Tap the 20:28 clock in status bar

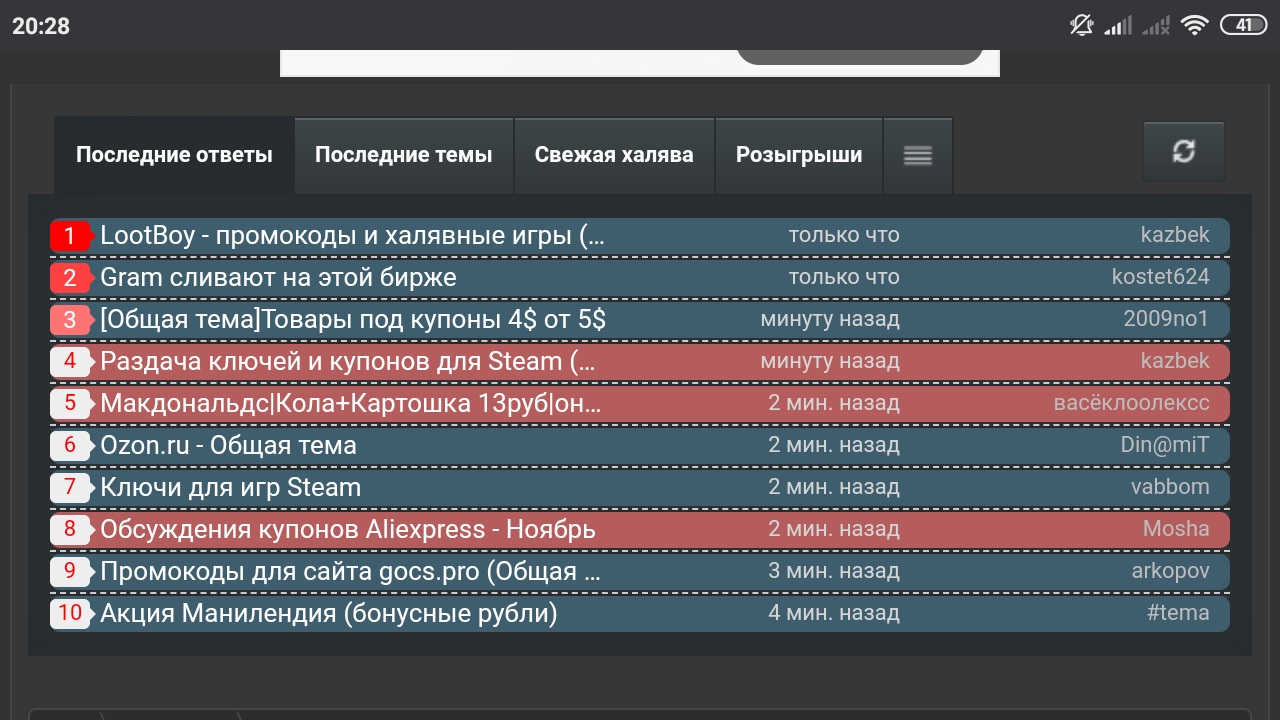click(x=41, y=26)
